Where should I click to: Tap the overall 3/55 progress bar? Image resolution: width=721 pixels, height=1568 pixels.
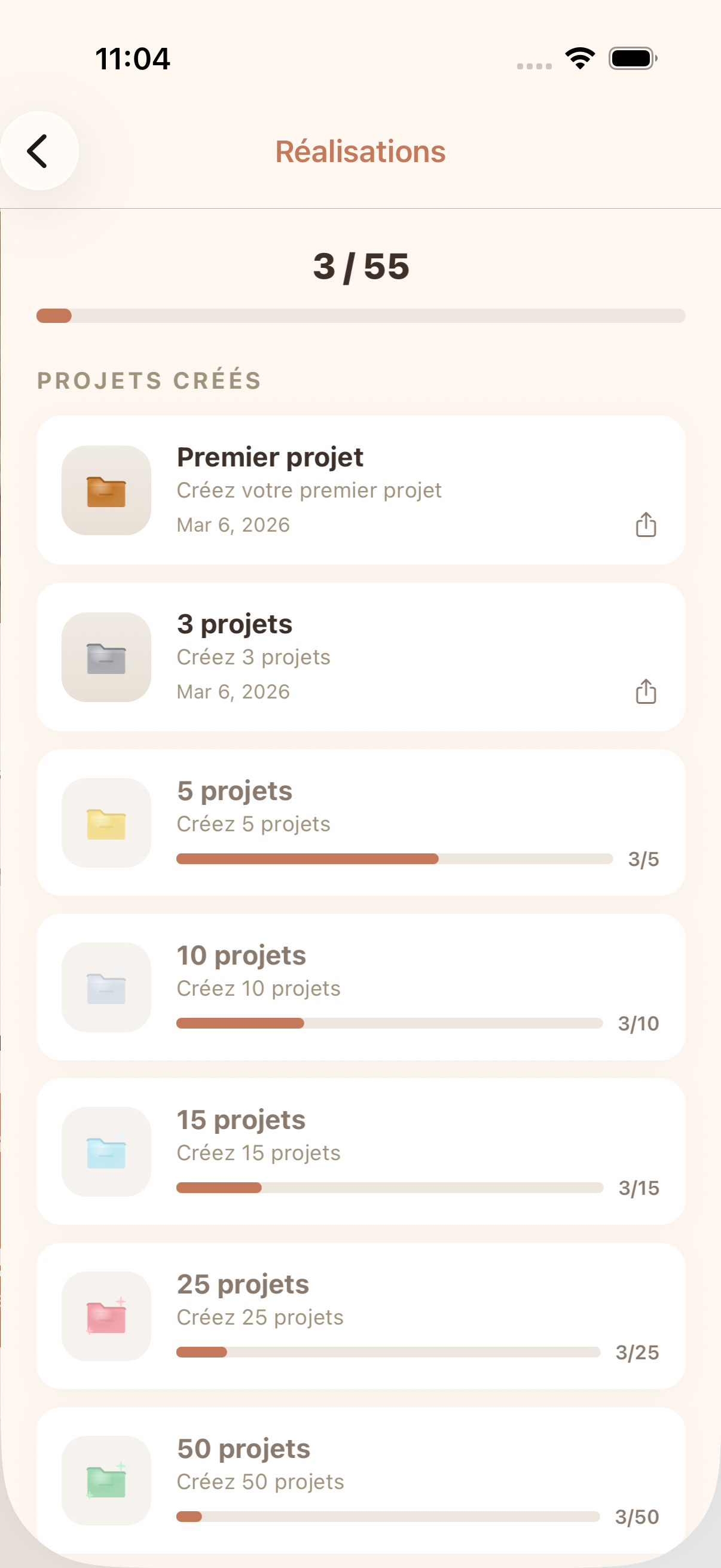click(360, 315)
